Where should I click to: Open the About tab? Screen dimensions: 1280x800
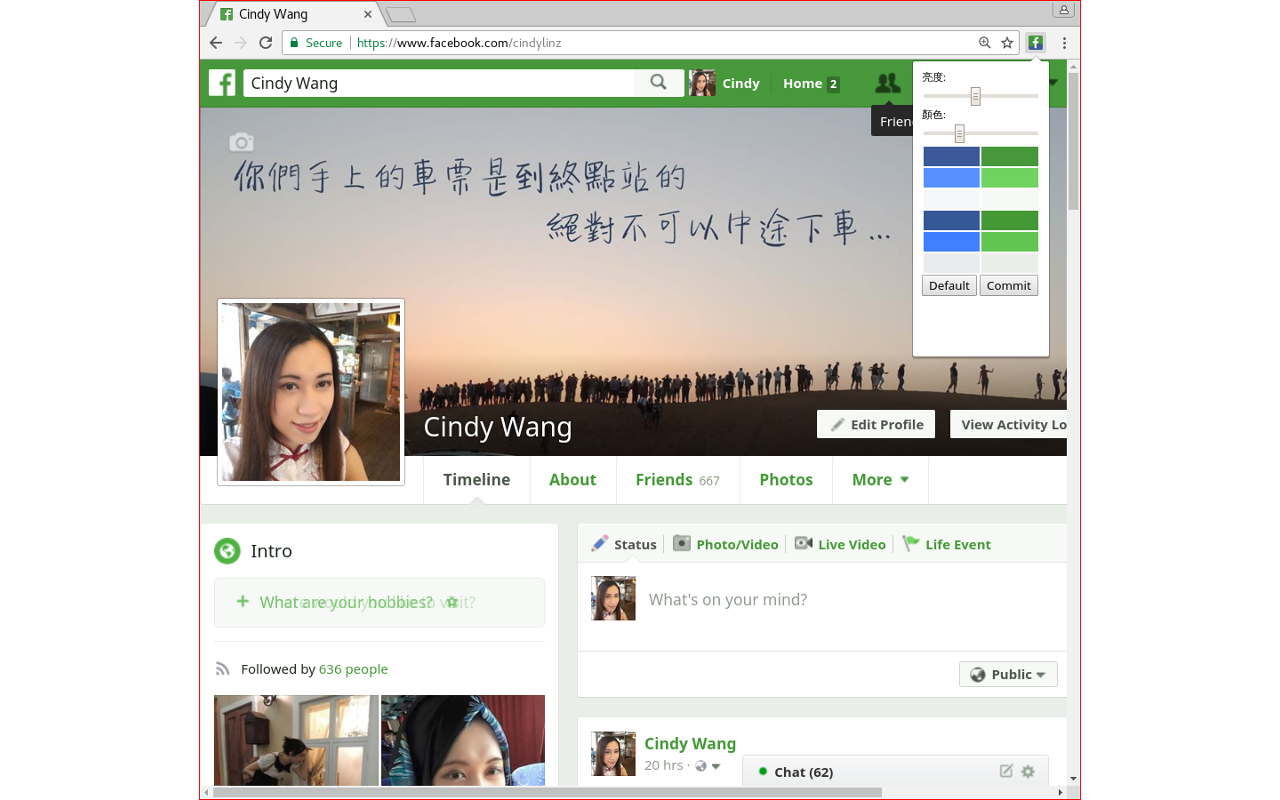573,480
